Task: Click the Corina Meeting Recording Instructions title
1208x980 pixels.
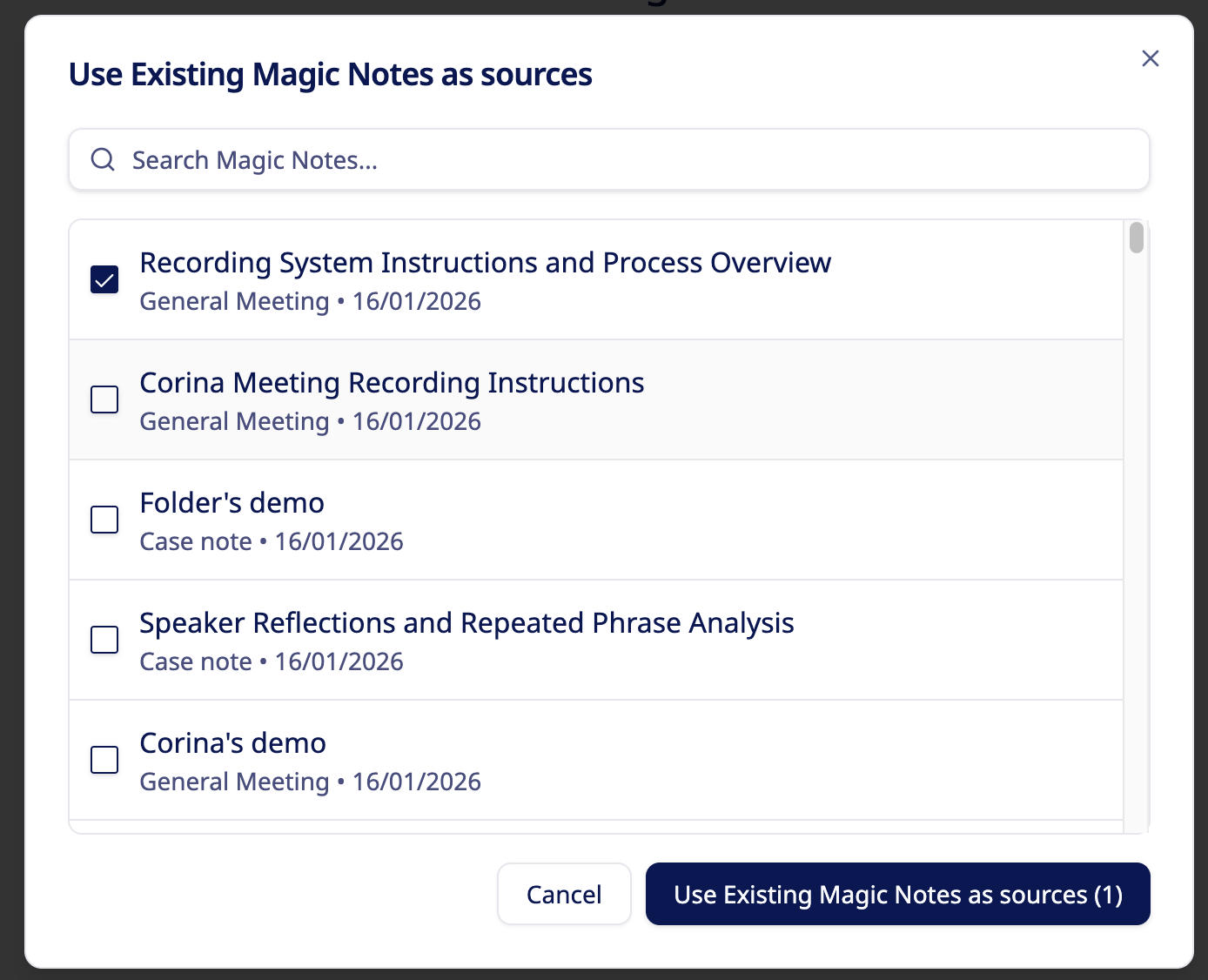Action: point(392,383)
